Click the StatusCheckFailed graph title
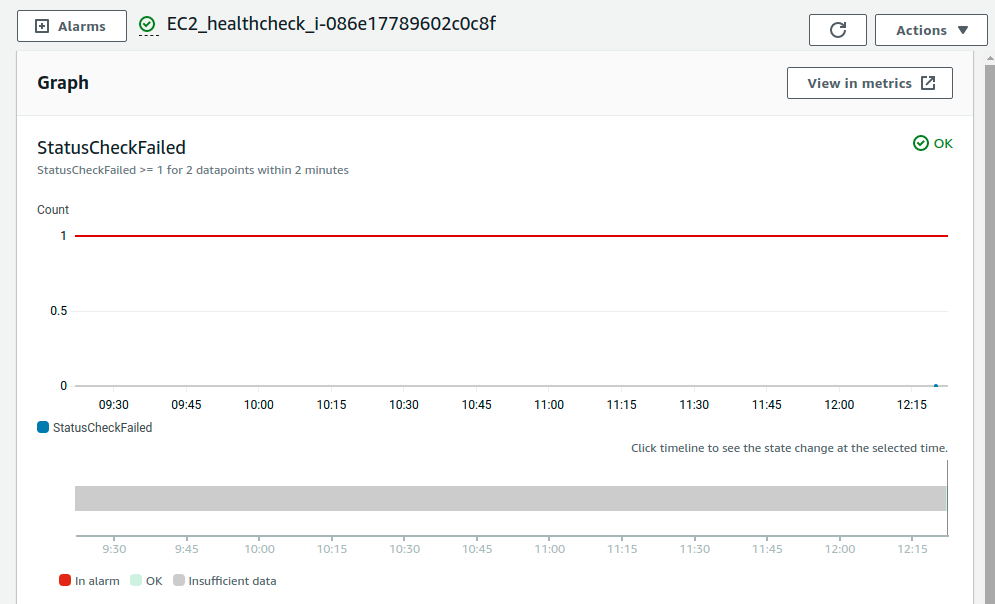Image resolution: width=995 pixels, height=604 pixels. [112, 148]
